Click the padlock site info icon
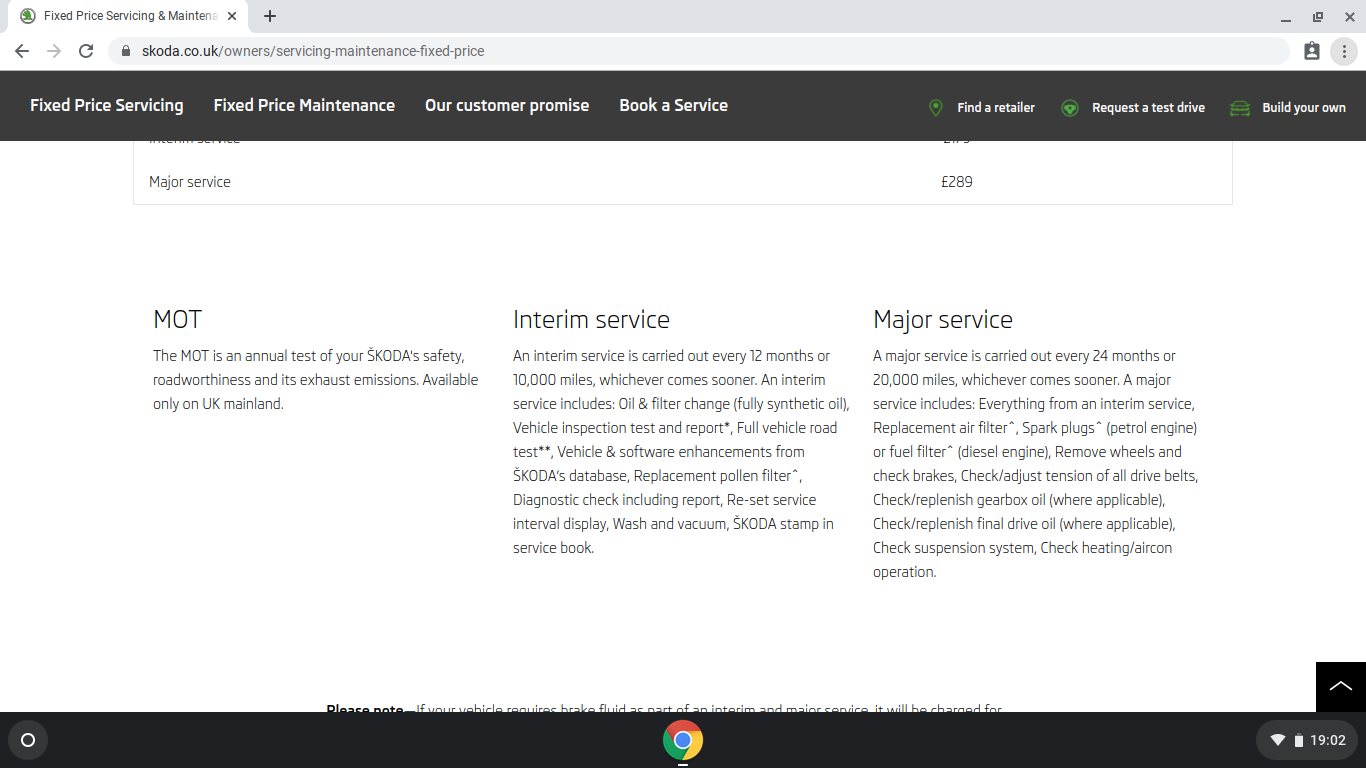This screenshot has width=1366, height=768. click(x=126, y=51)
